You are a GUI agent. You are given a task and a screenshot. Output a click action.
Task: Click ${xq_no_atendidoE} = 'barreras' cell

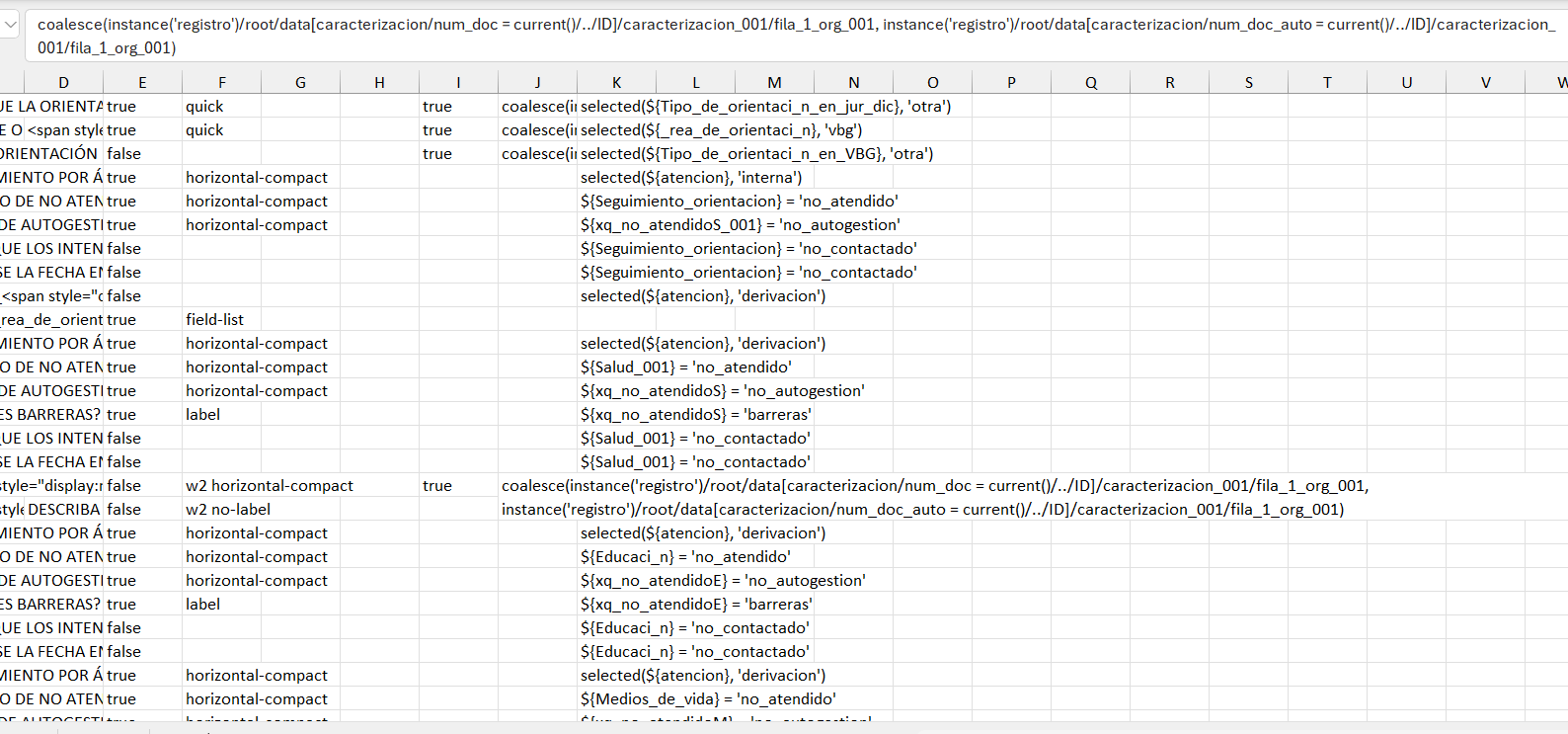pyautogui.click(x=696, y=604)
